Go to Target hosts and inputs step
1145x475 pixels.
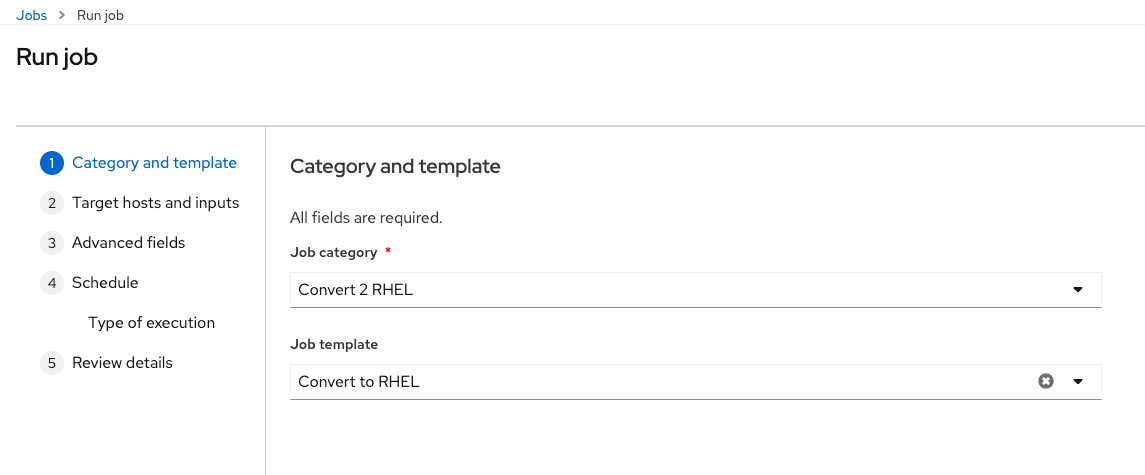(x=156, y=203)
